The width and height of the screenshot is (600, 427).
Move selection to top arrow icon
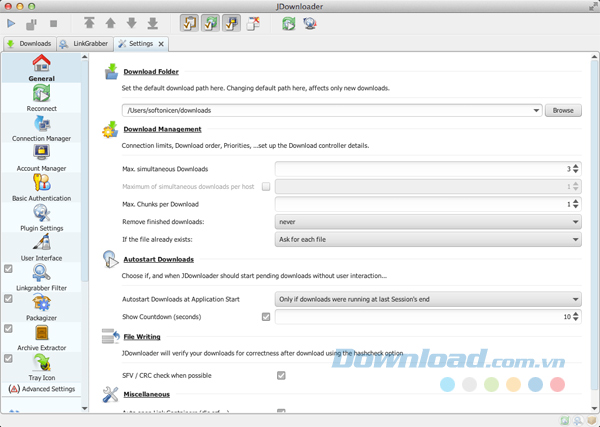[x=89, y=23]
